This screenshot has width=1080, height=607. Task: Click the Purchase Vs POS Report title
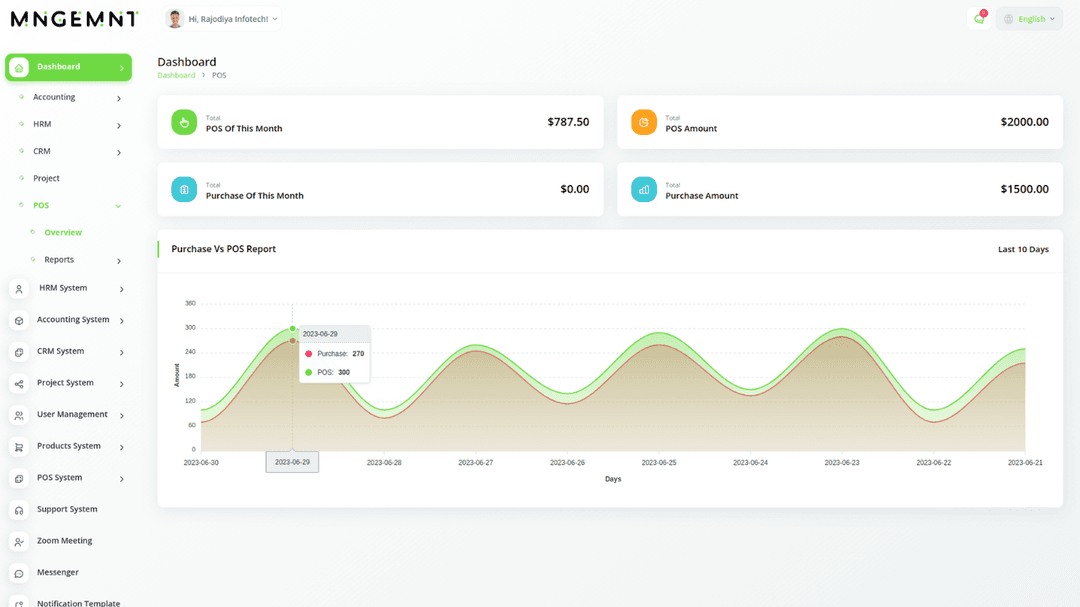point(223,249)
